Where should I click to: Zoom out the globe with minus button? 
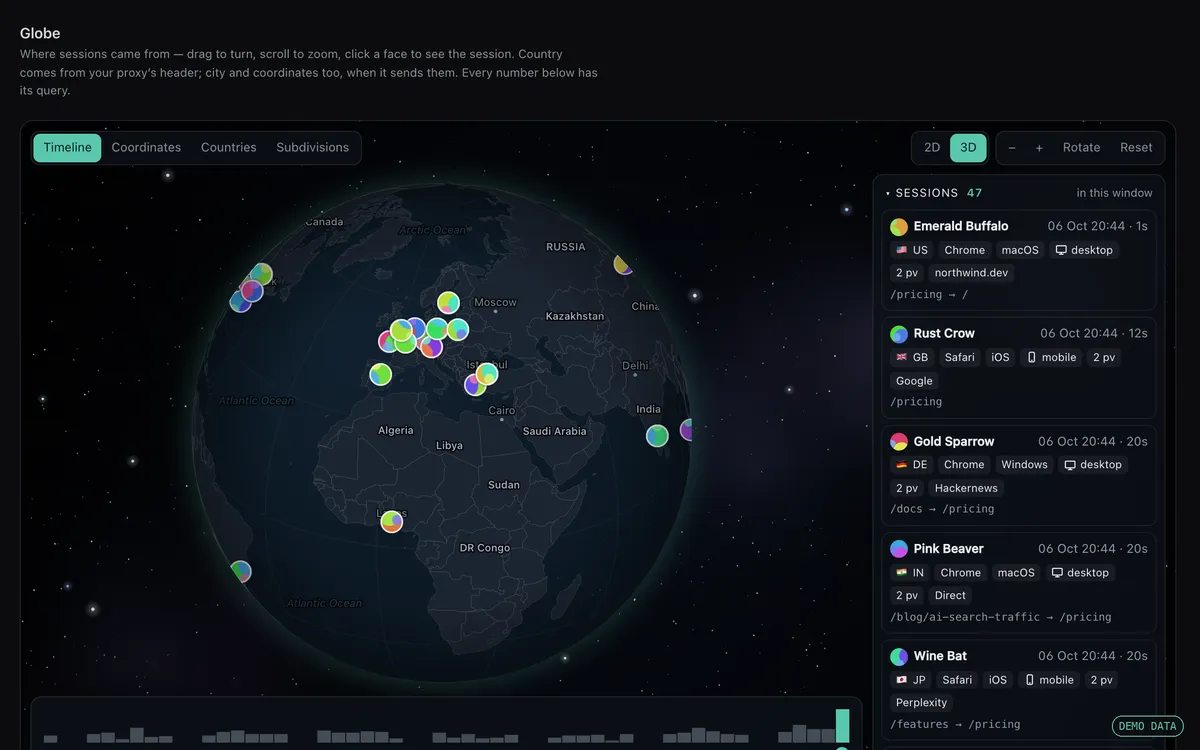[1012, 148]
